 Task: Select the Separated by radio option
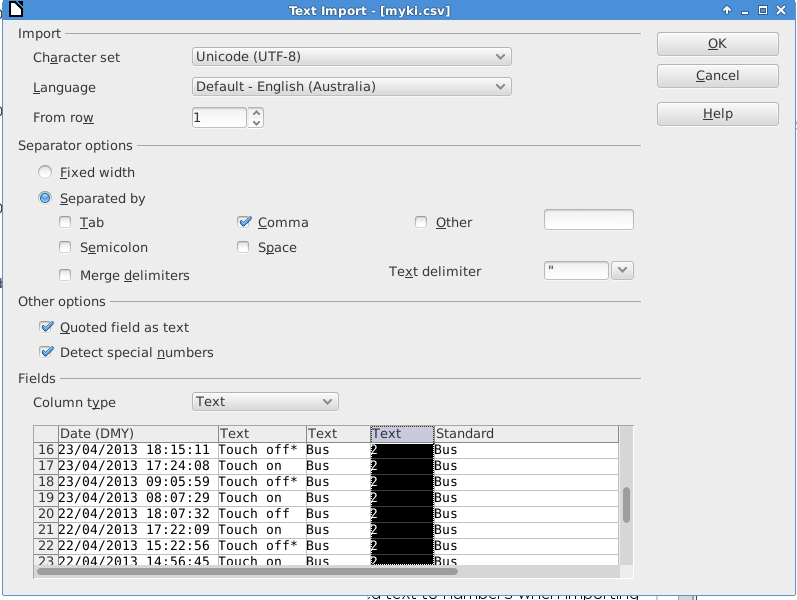click(x=46, y=198)
